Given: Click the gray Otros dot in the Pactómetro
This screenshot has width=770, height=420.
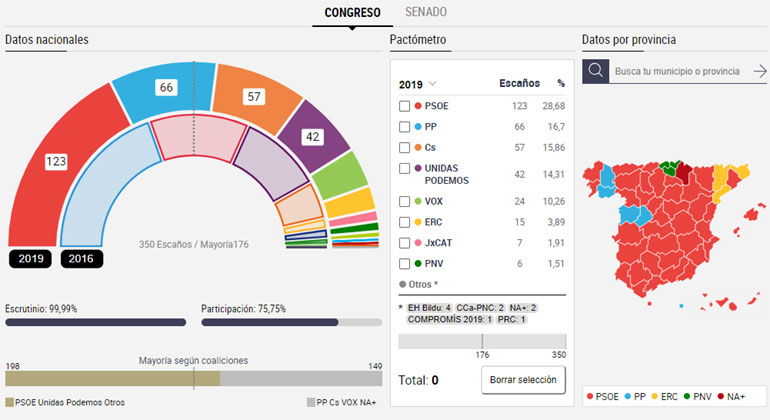Looking at the screenshot, I should point(402,284).
